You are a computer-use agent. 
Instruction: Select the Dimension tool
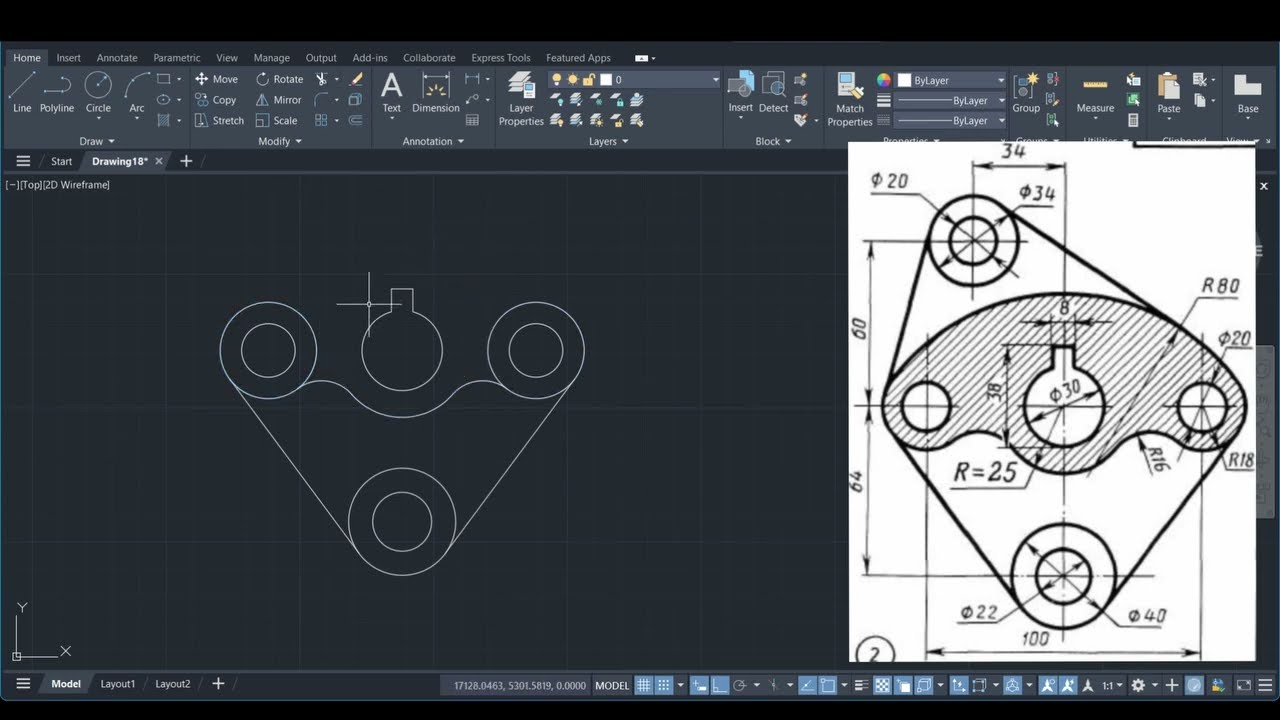436,93
